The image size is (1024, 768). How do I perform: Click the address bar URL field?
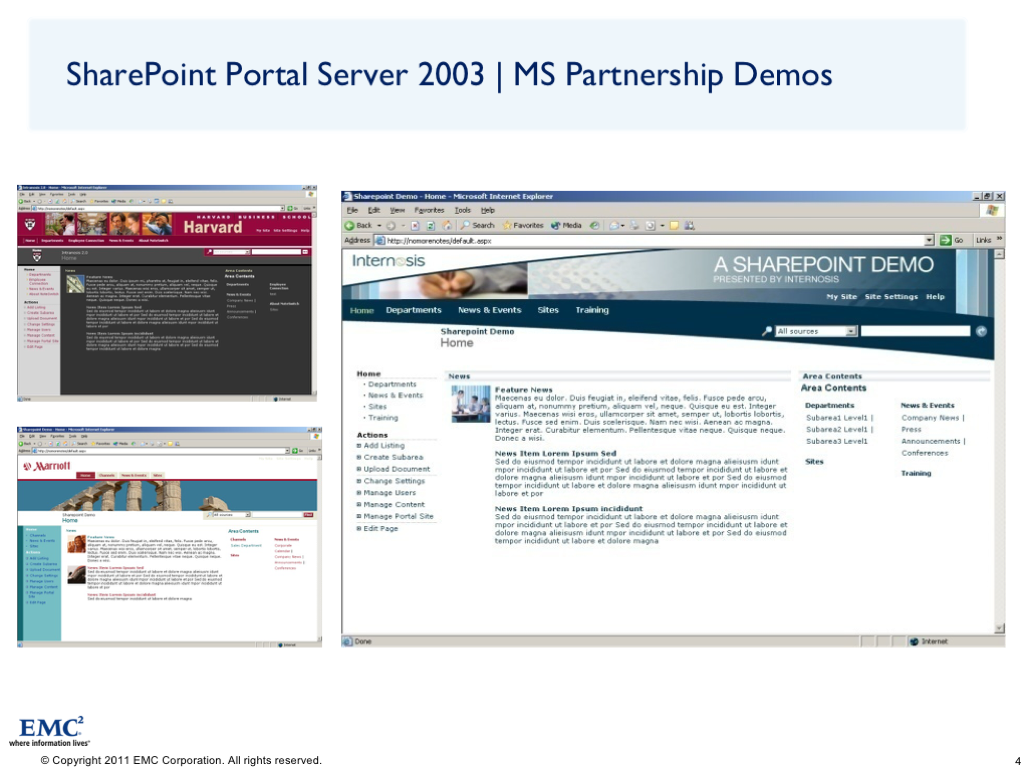654,240
